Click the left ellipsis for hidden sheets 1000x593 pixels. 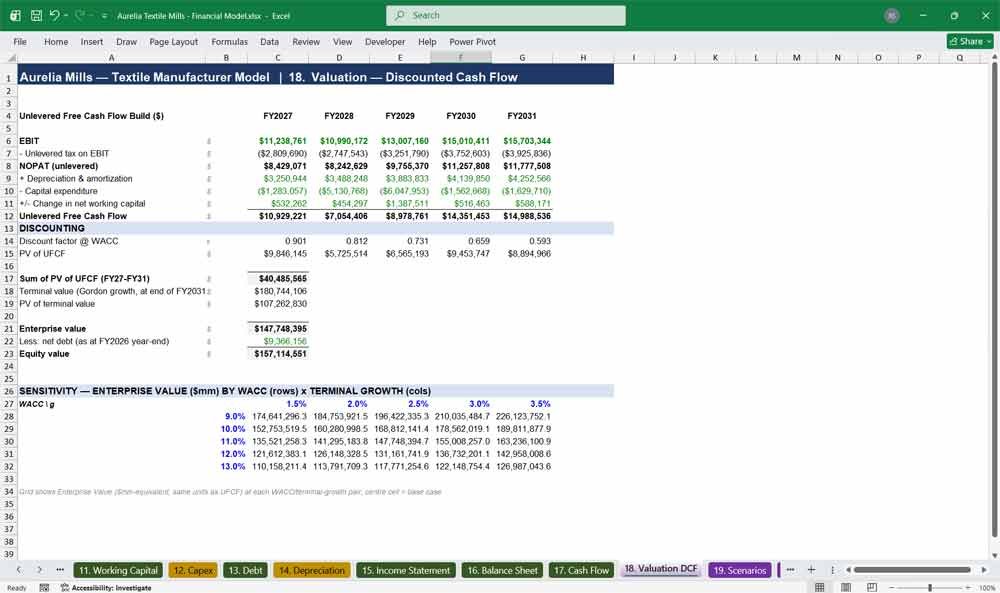(x=60, y=570)
